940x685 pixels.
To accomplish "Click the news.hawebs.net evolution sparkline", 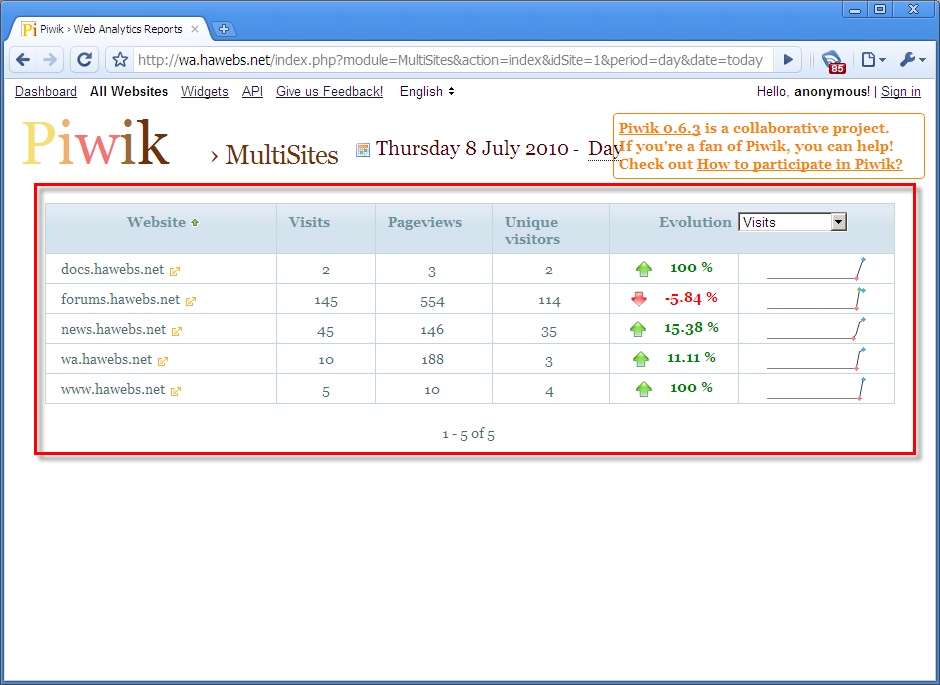I will tap(815, 329).
